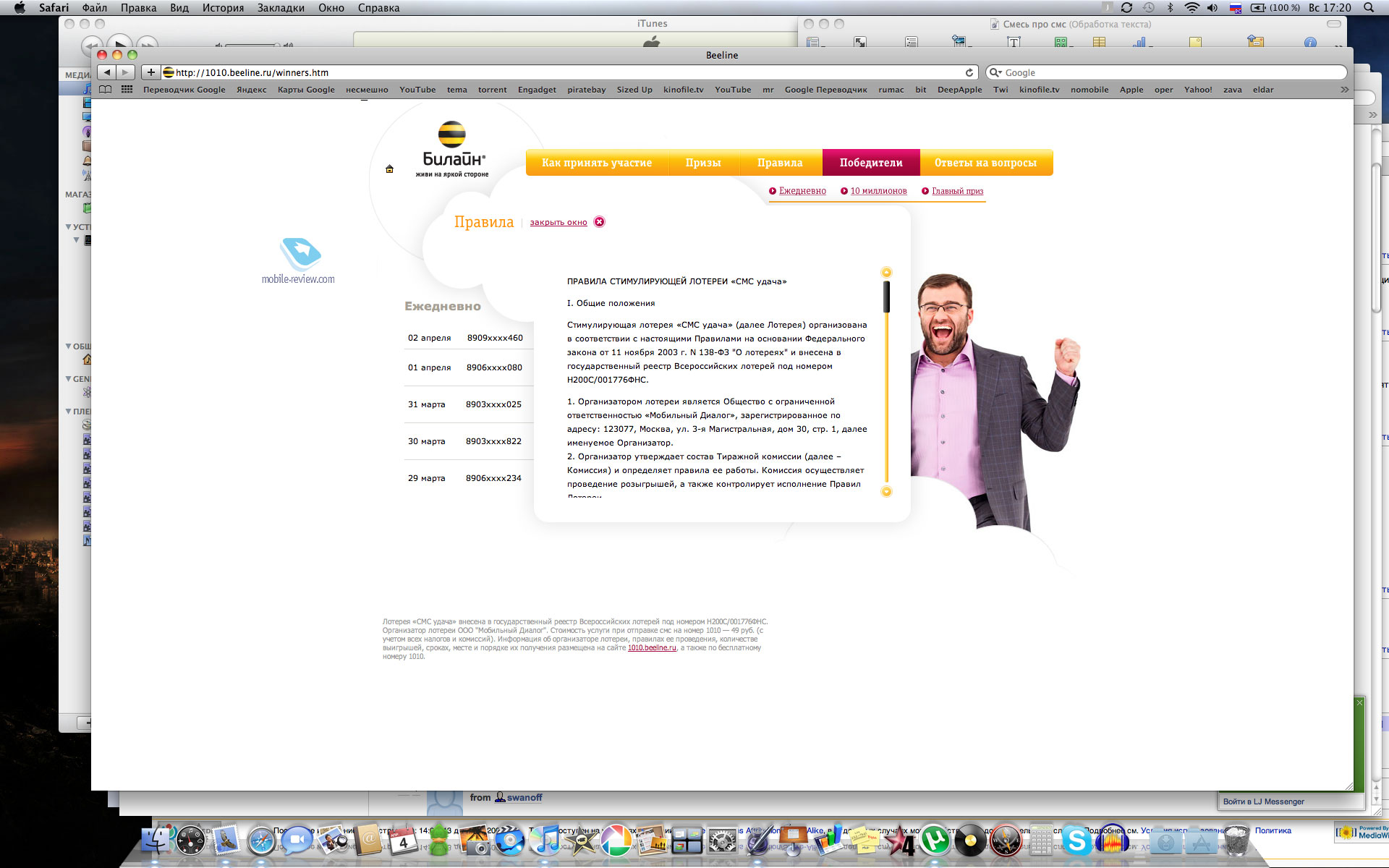Click Bluetooth icon in the menu bar

pyautogui.click(x=1170, y=7)
